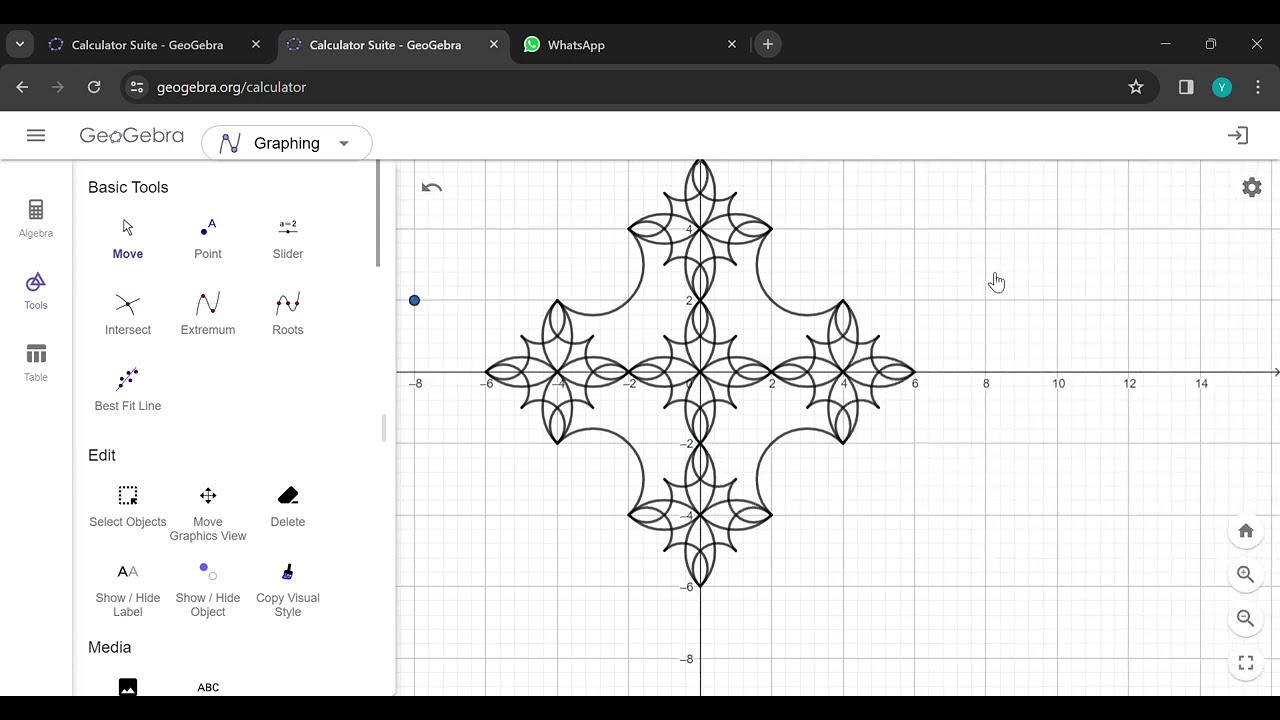This screenshot has width=1280, height=720.
Task: Select the Show / Hide Label tool
Action: (128, 590)
